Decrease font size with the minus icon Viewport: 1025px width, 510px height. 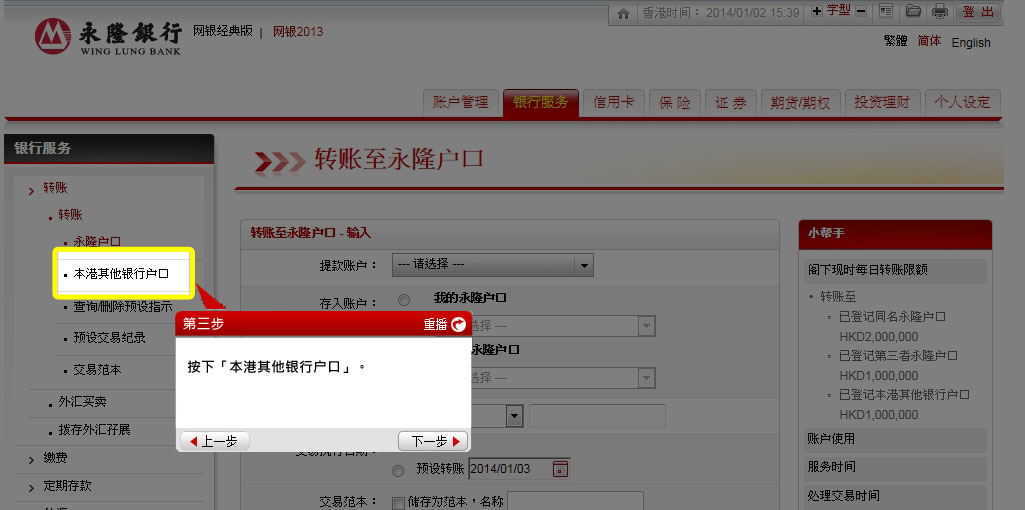coord(861,11)
